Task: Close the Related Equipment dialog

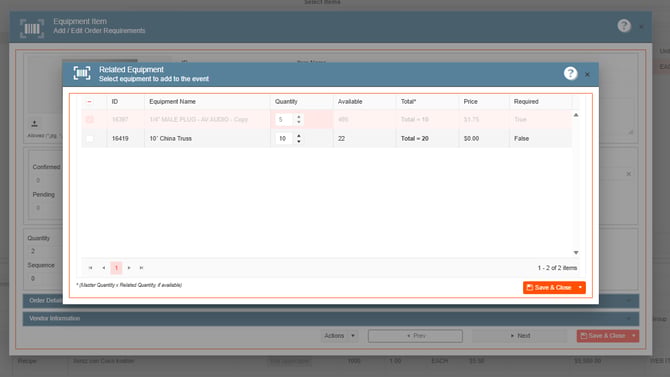Action: click(588, 74)
